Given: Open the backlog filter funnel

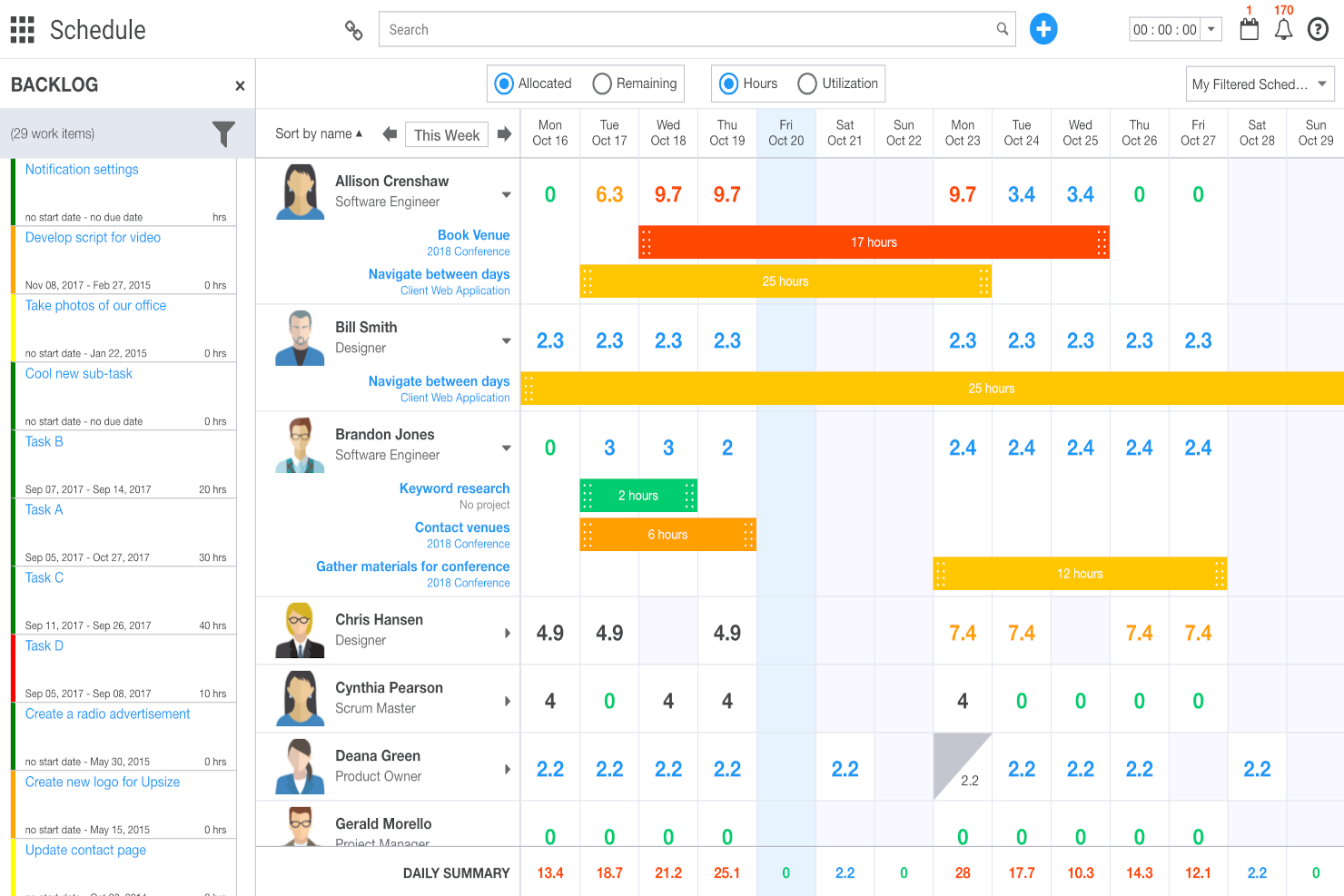Looking at the screenshot, I should click(223, 133).
